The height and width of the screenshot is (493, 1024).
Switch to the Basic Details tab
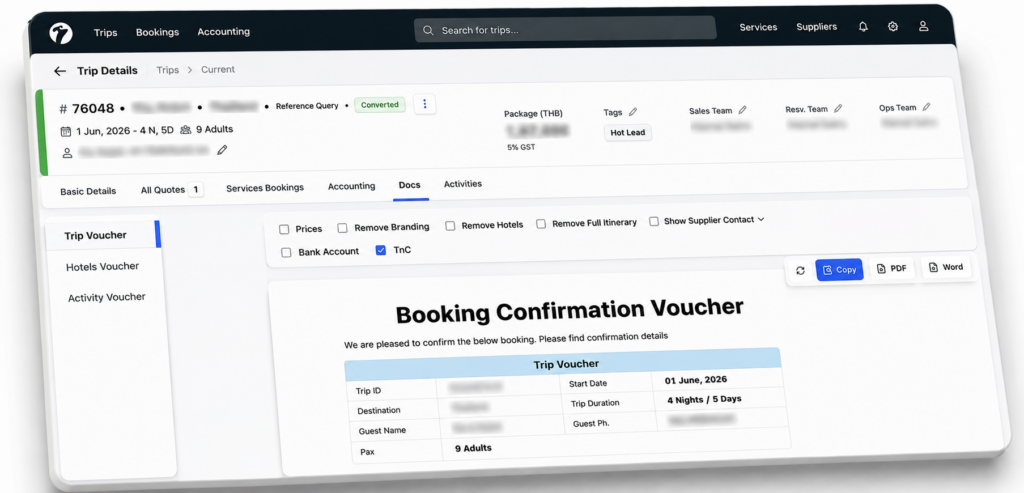[x=88, y=191]
